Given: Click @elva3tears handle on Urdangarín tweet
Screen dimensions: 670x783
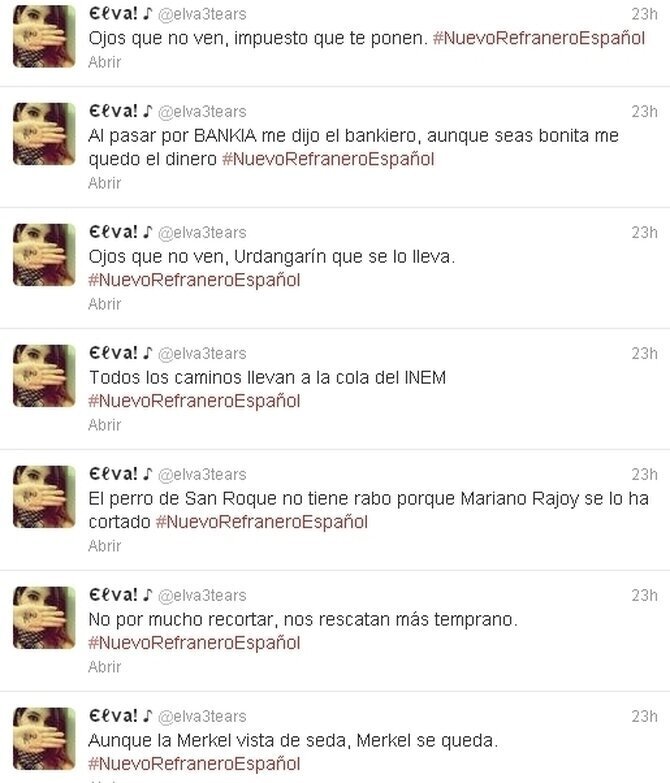Looking at the screenshot, I should point(202,233).
